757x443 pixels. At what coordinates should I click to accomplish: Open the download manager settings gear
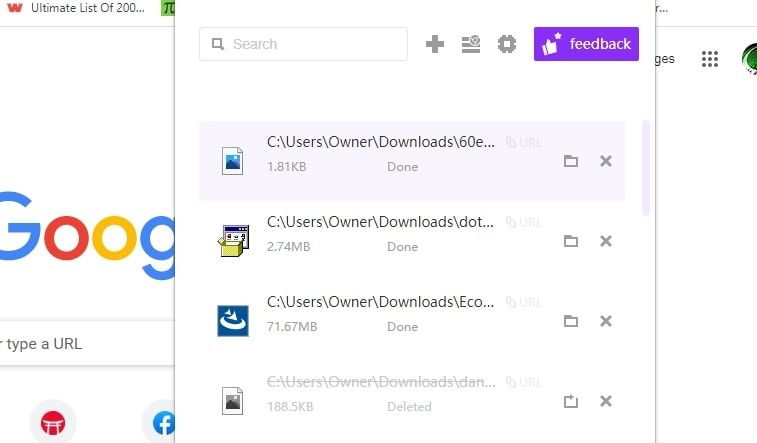coord(506,44)
